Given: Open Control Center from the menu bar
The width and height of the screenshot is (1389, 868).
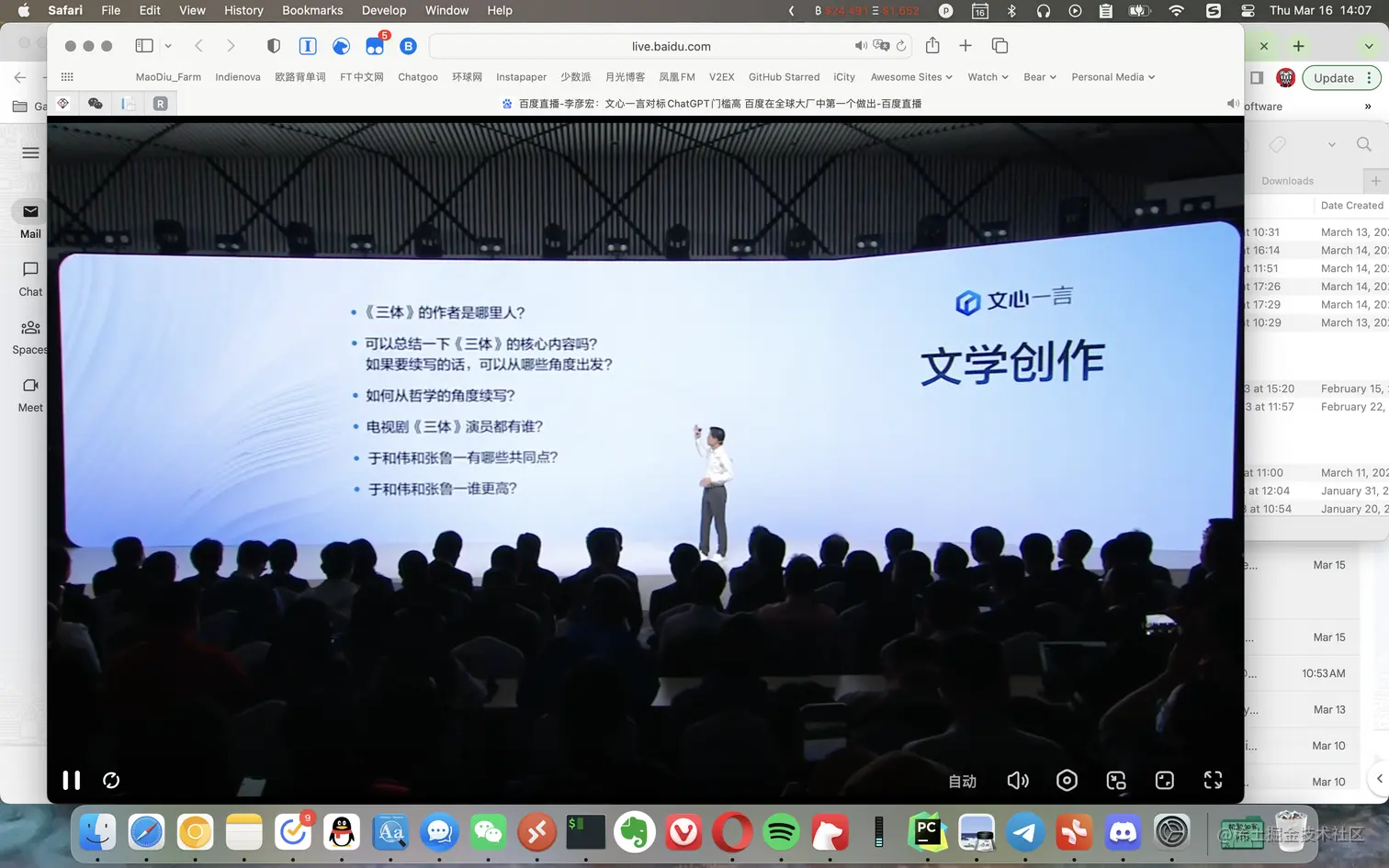Looking at the screenshot, I should point(1248,10).
